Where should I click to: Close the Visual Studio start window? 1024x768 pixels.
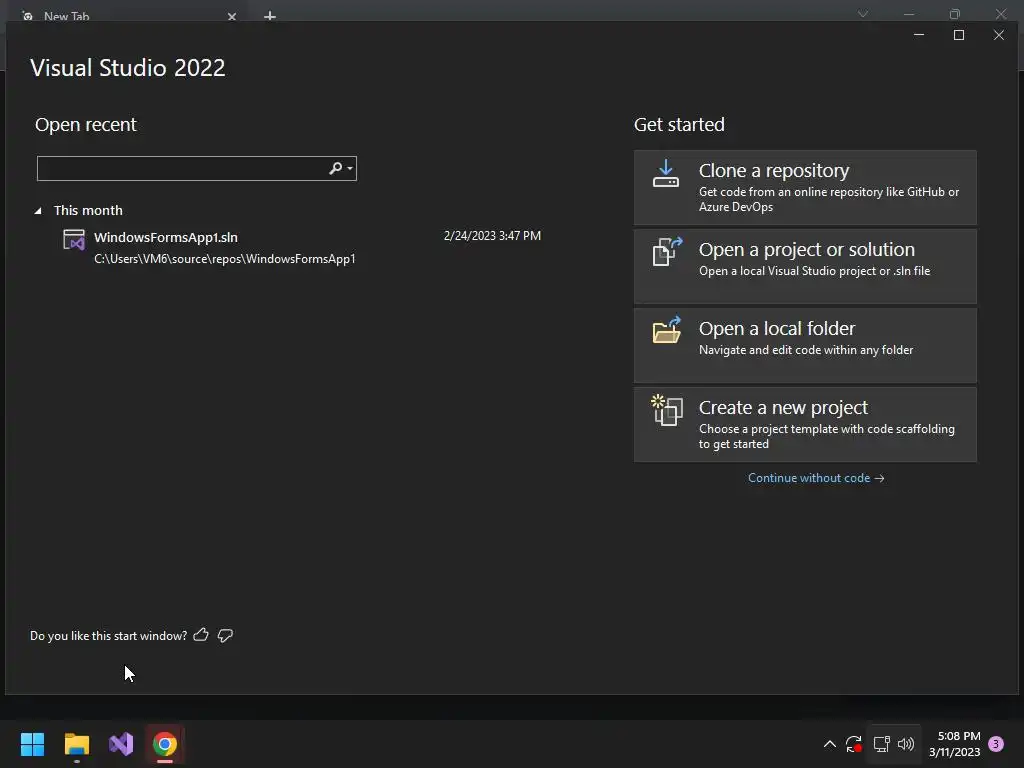click(x=999, y=35)
